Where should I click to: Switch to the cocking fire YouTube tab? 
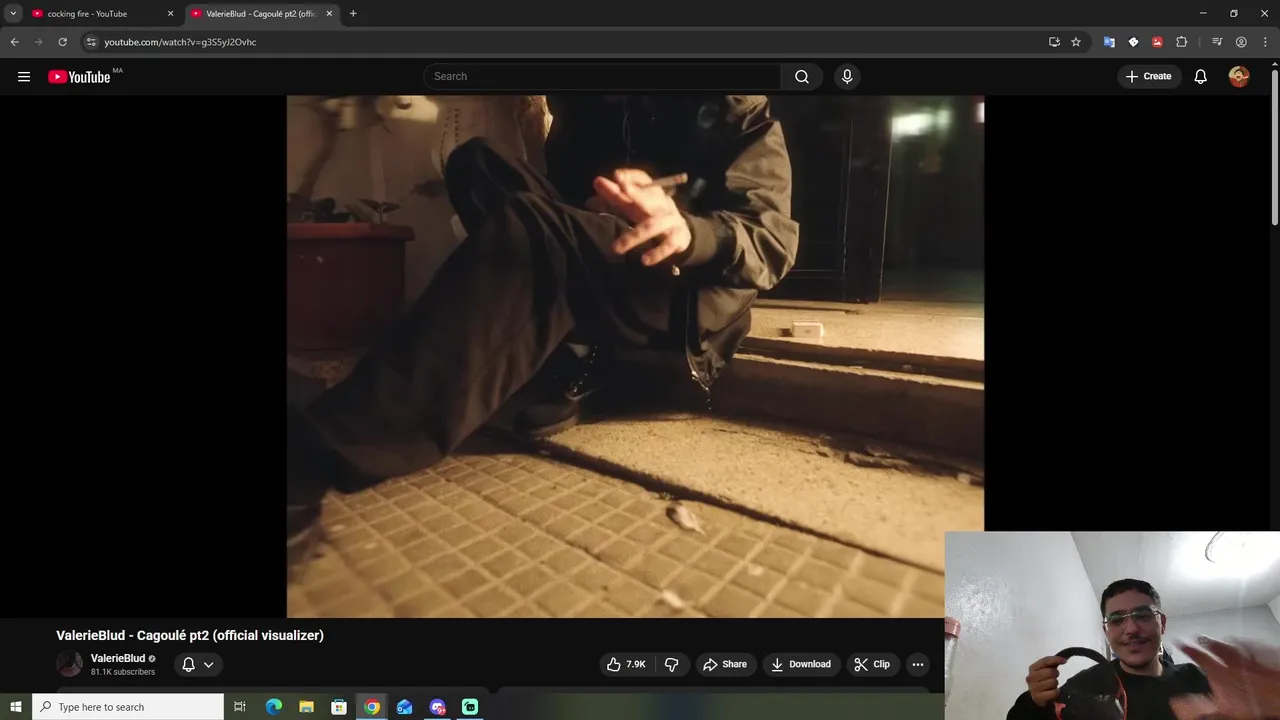click(103, 14)
